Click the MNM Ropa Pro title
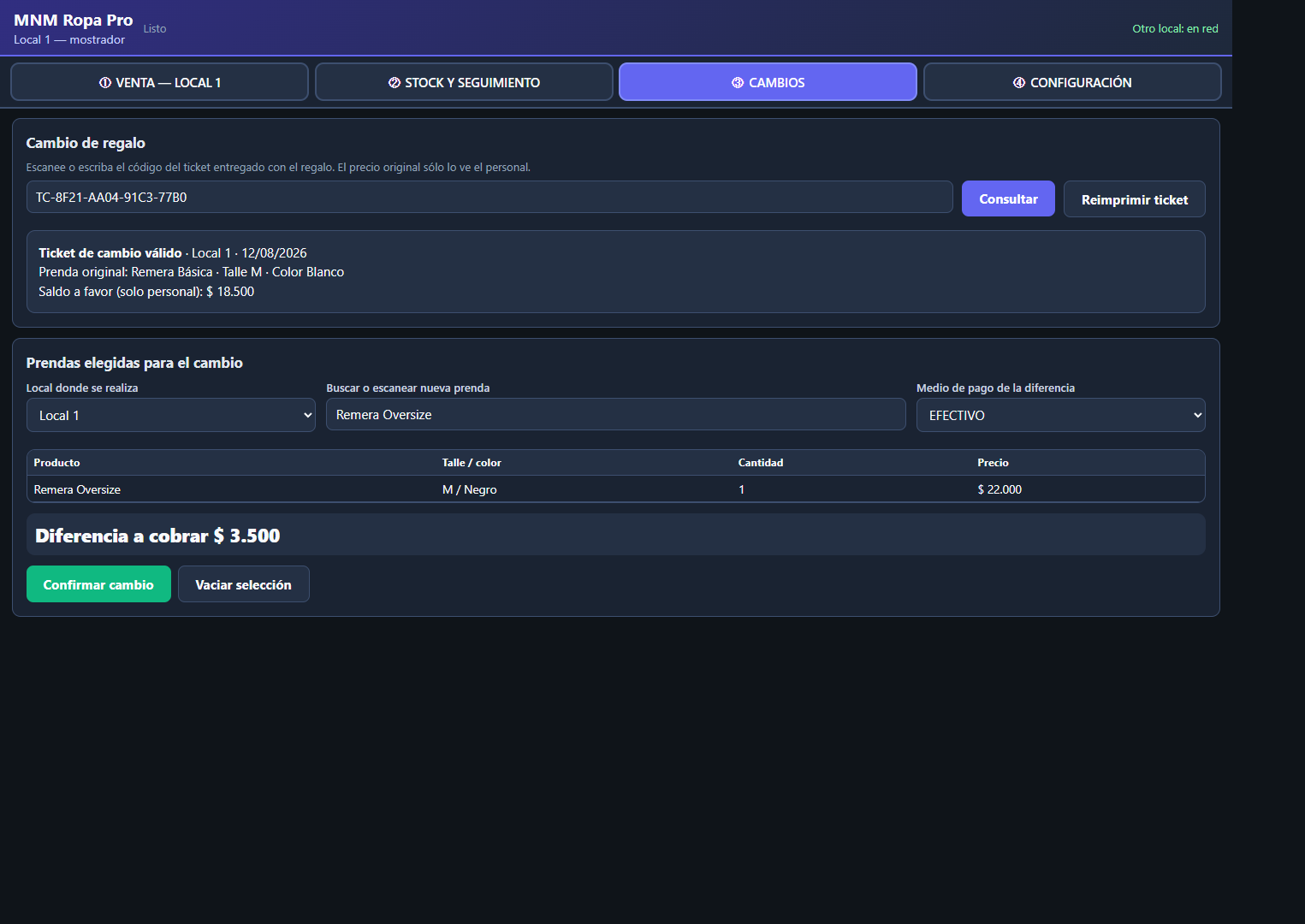The width and height of the screenshot is (1305, 924). tap(74, 20)
